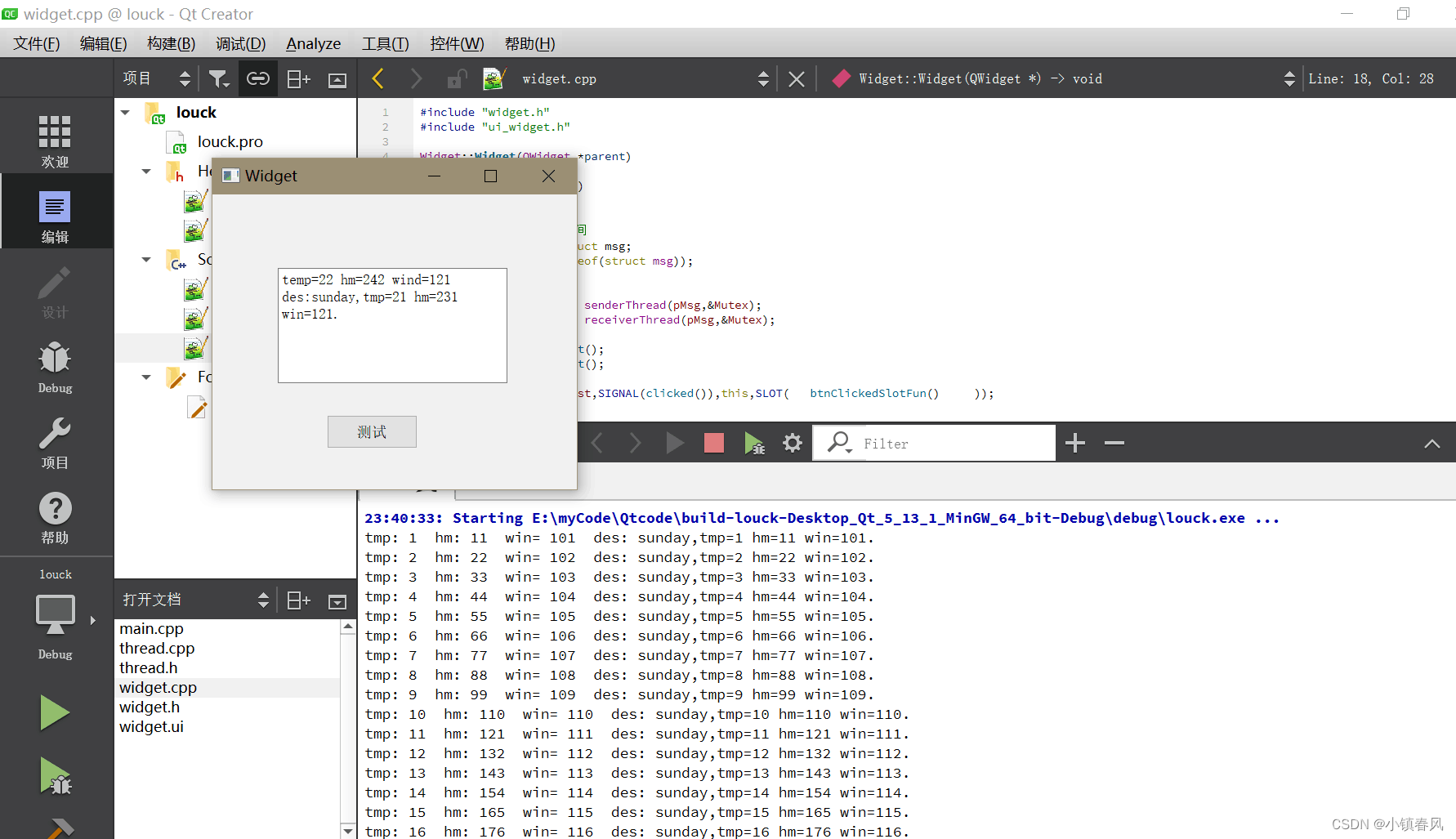This screenshot has height=839, width=1456.
Task: Open the Edit menu 编辑
Action: tap(103, 43)
